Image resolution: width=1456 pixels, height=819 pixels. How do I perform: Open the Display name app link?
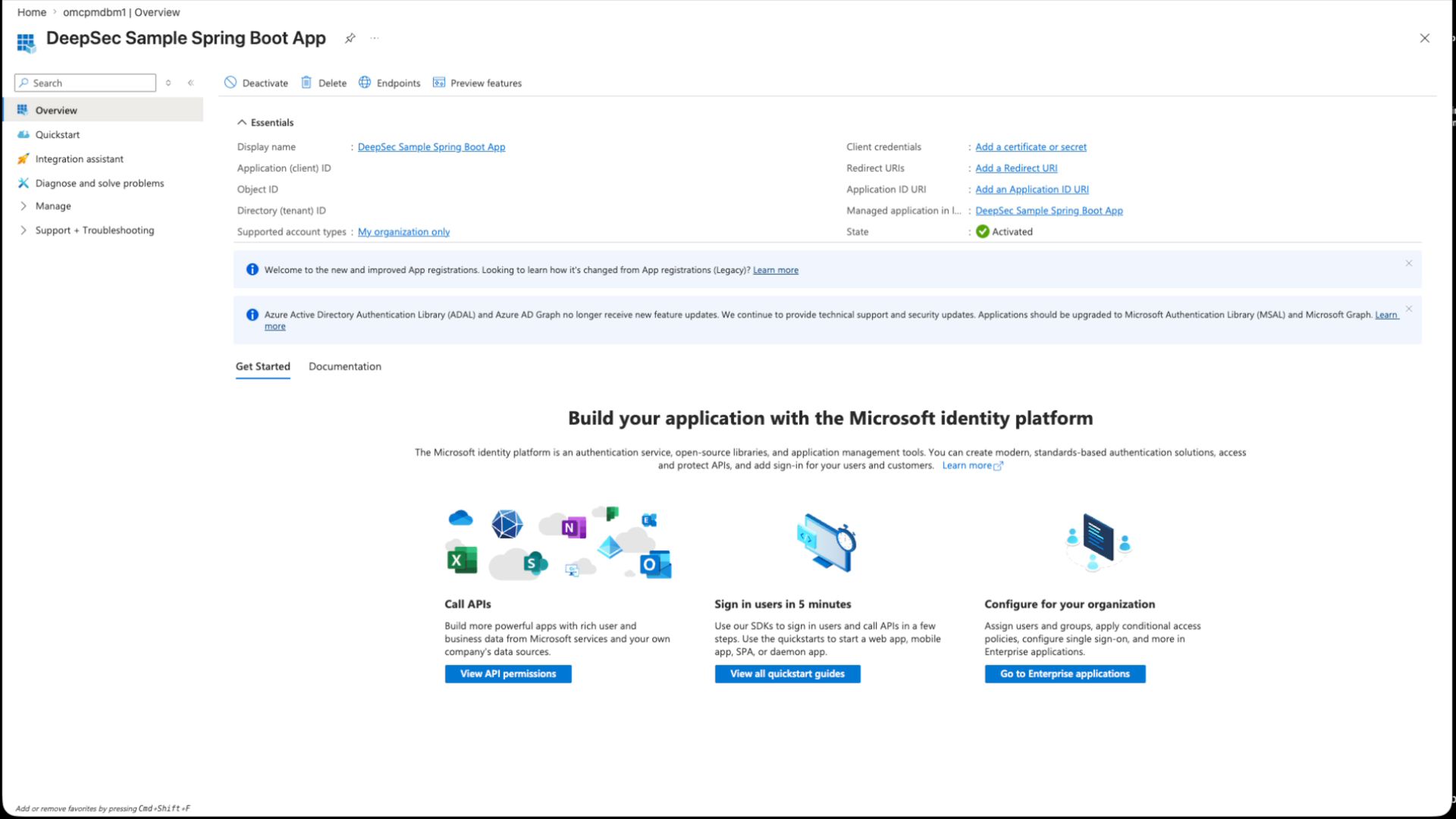431,146
